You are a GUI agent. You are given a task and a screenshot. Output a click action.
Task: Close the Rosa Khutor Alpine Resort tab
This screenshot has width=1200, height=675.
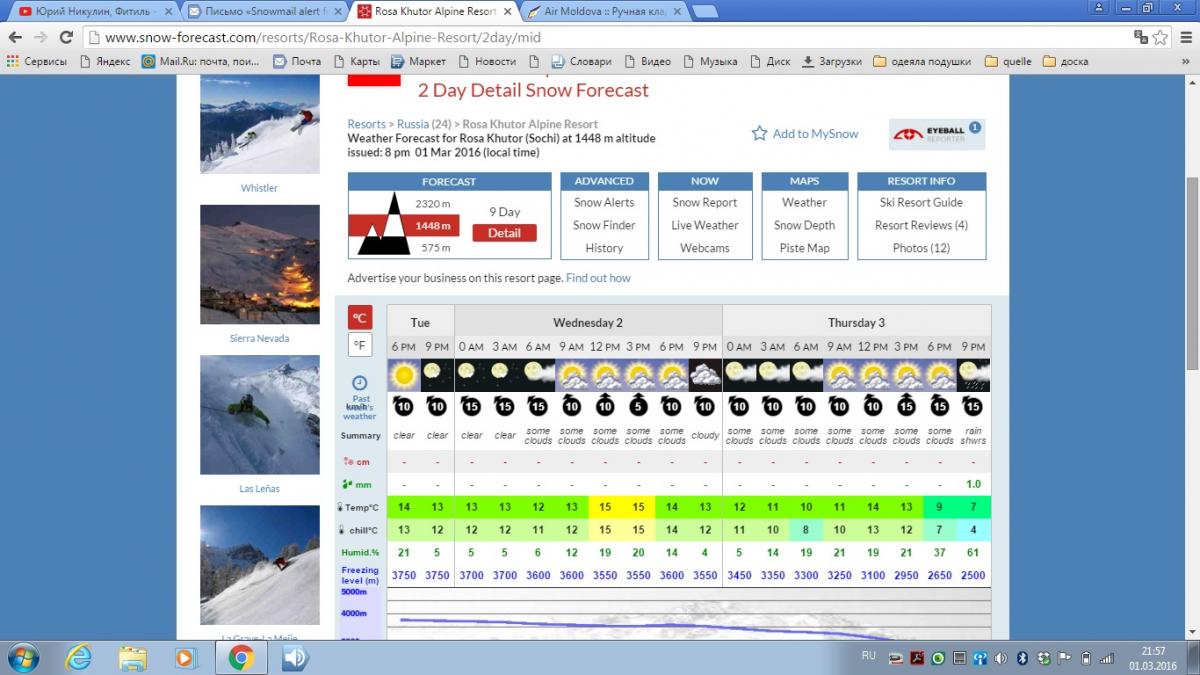(x=508, y=11)
